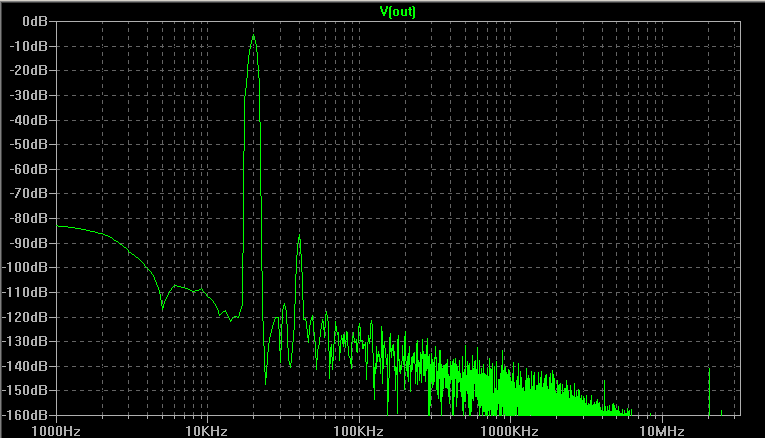Click the tip of the tallest spectral peak
The image size is (765, 438).
point(254,35)
